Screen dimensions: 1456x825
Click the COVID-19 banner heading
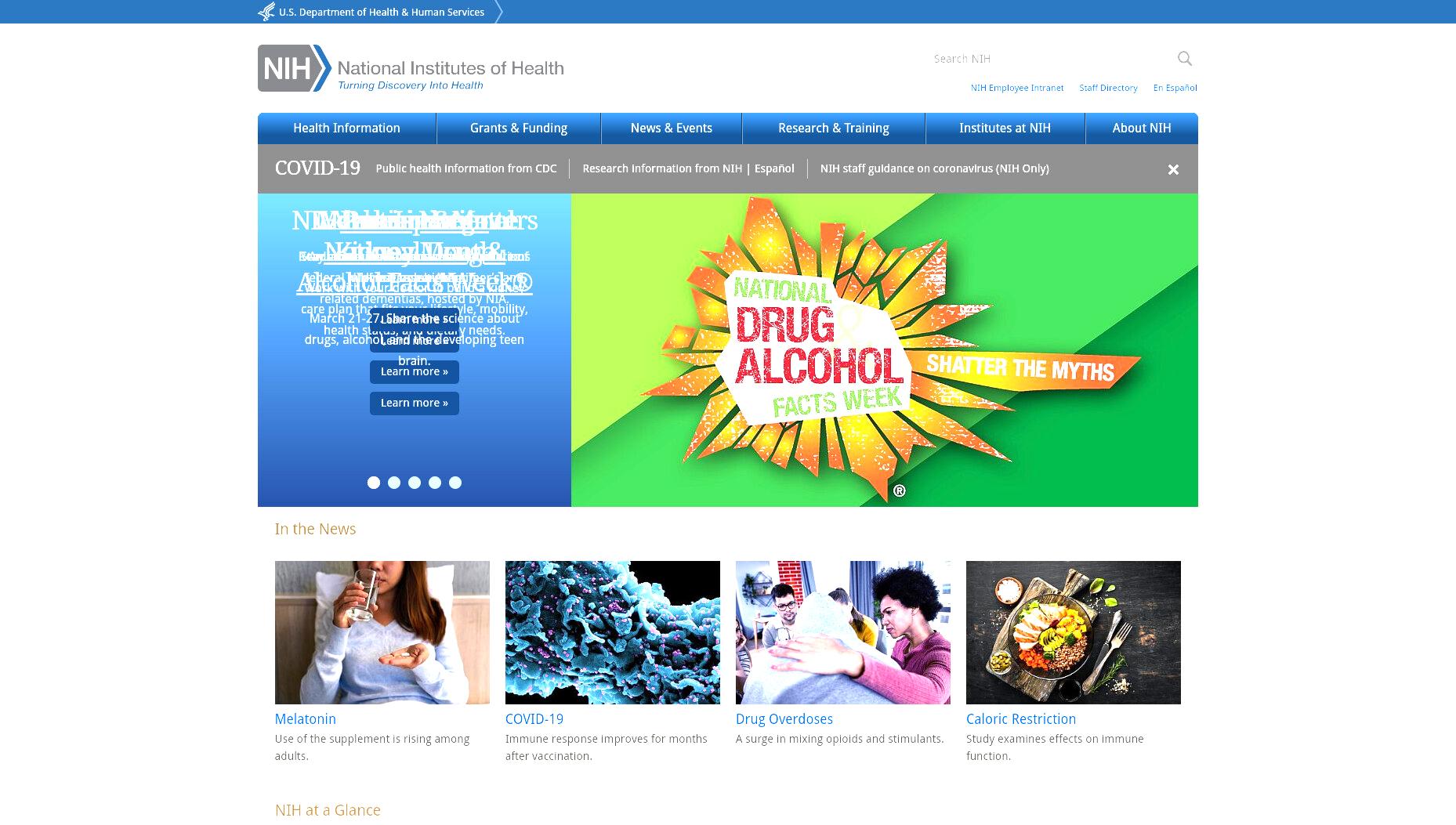[x=317, y=168]
